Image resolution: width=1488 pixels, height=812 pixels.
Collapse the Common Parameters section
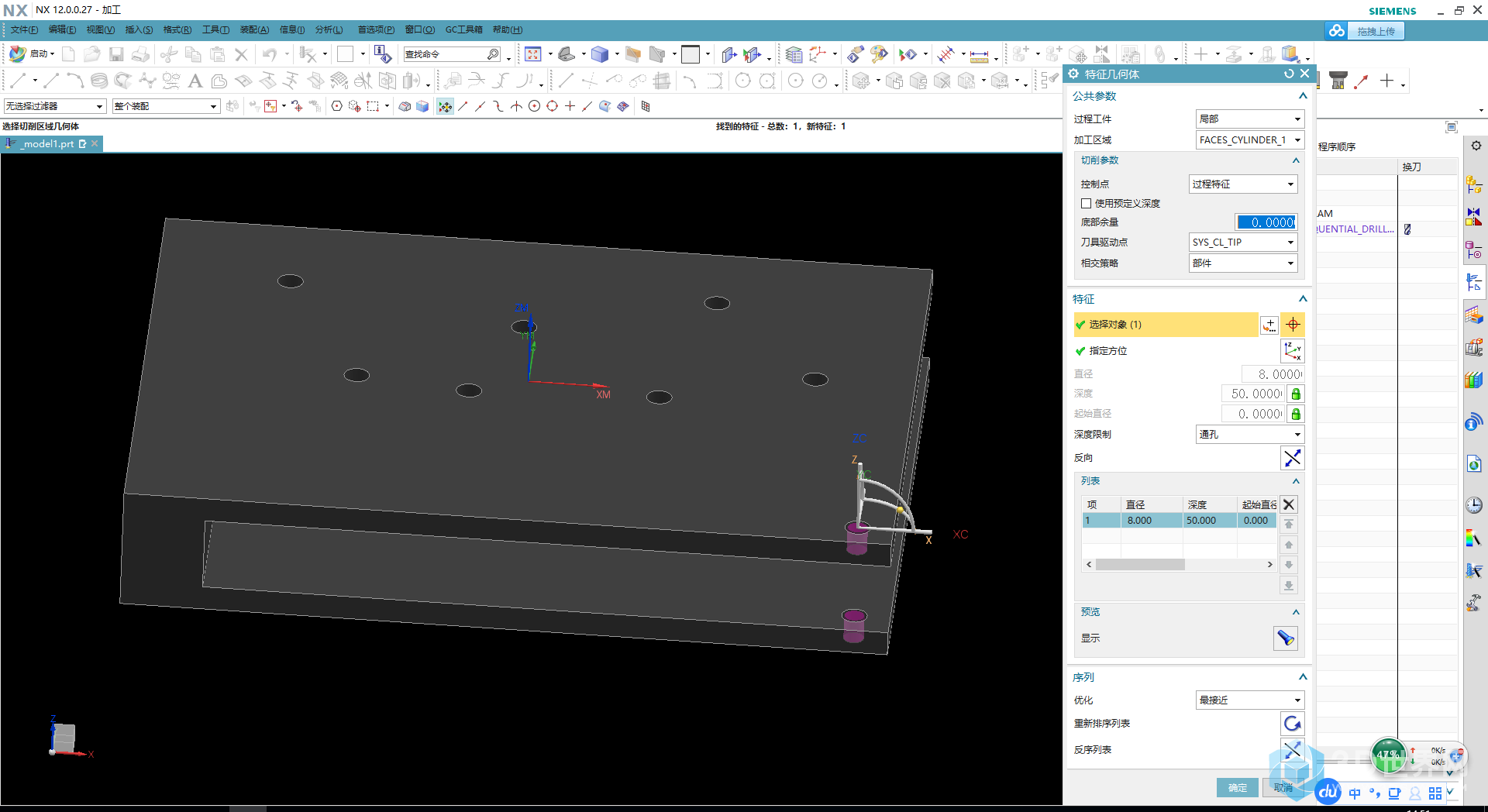point(1303,96)
